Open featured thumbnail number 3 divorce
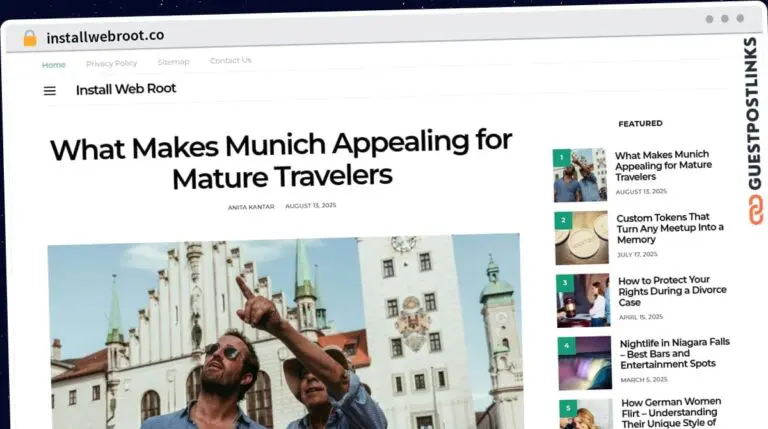This screenshot has height=429, width=768. click(x=583, y=300)
